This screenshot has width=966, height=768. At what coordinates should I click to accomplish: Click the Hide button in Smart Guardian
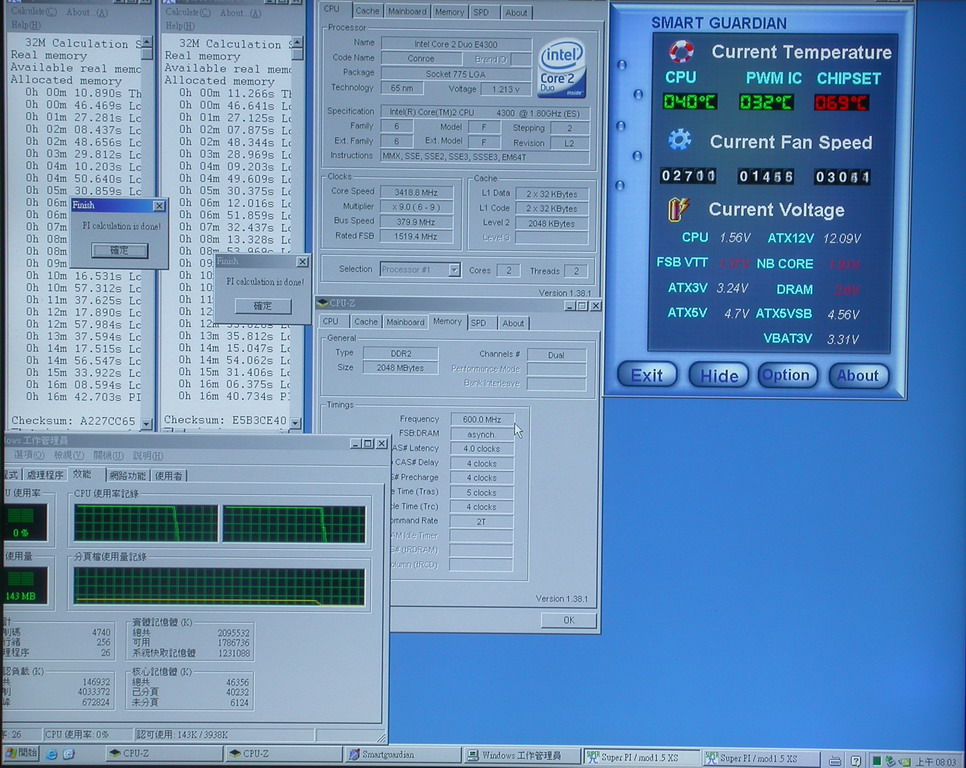click(718, 375)
